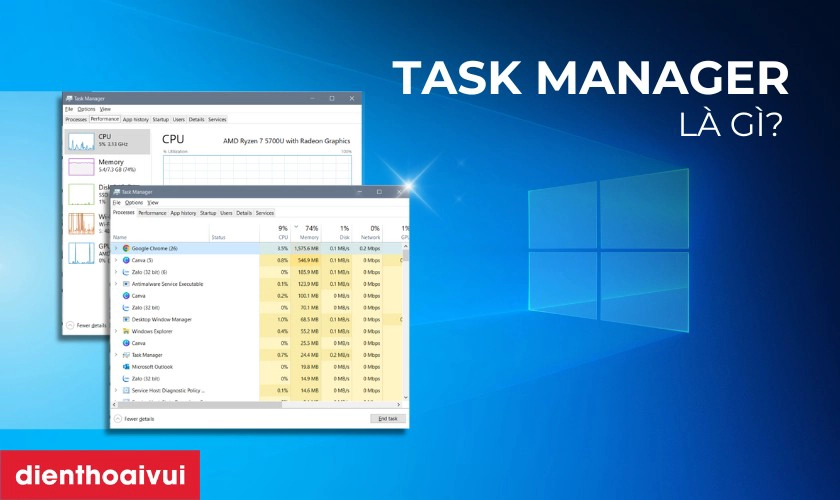The image size is (840, 500).
Task: Click the Microsoft Outlook icon
Action: (x=126, y=367)
